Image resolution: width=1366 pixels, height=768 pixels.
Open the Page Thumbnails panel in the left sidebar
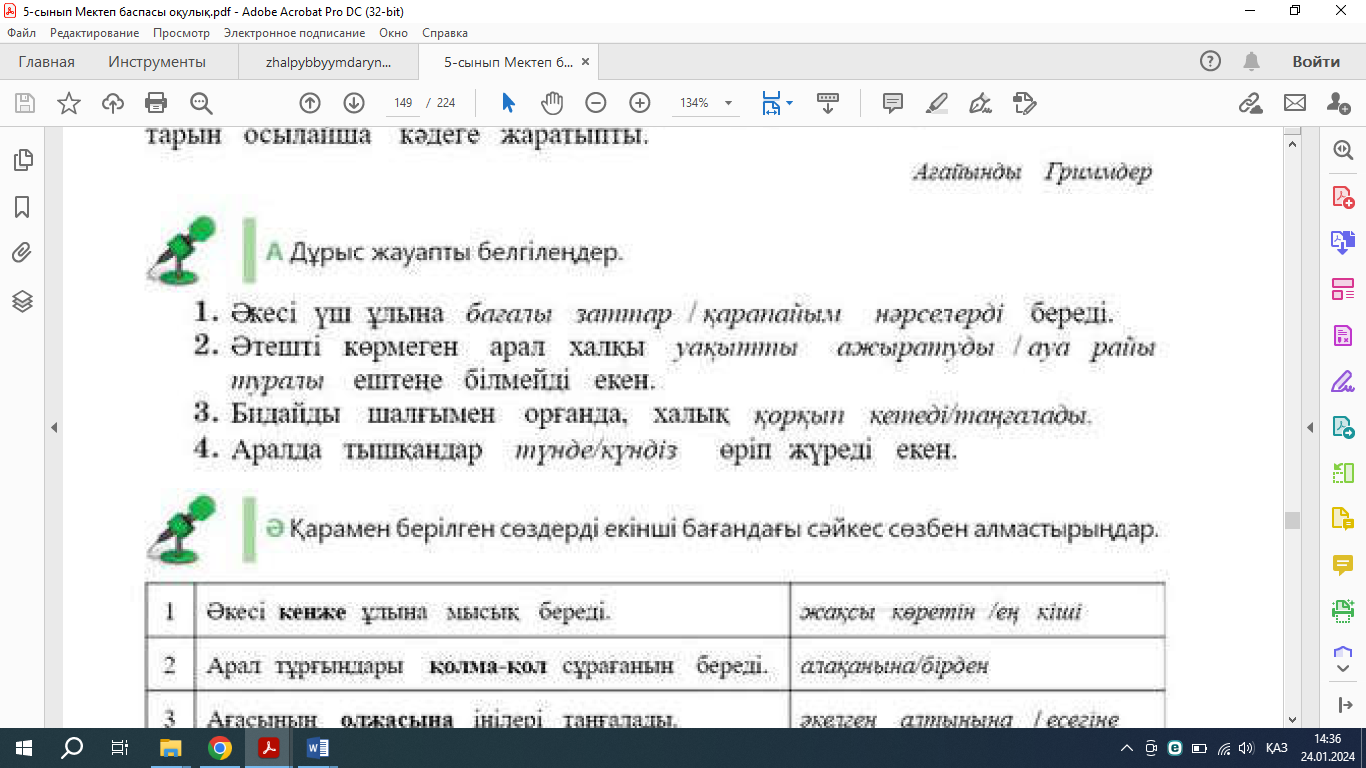pos(22,160)
